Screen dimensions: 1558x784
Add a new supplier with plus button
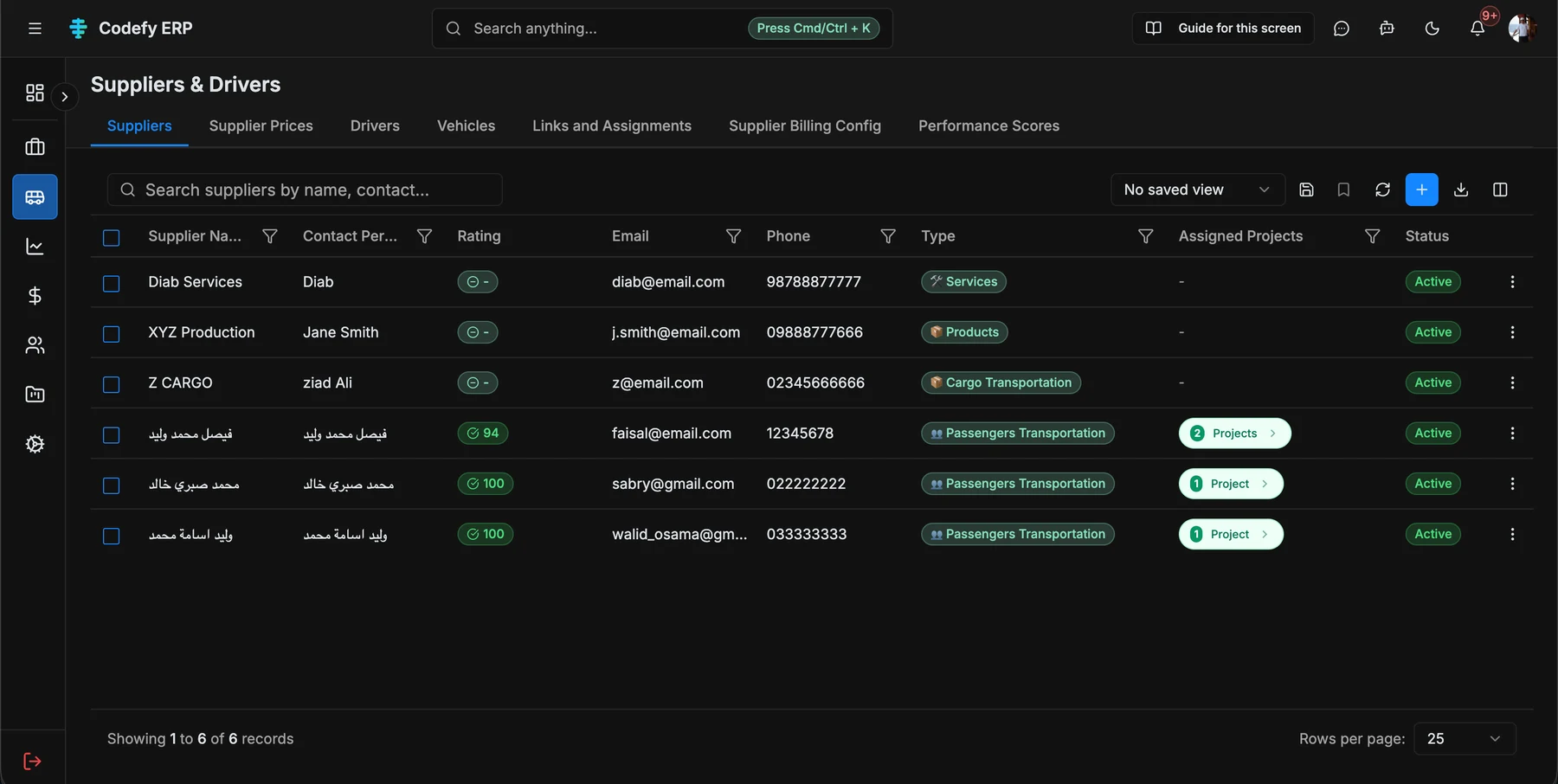point(1422,190)
